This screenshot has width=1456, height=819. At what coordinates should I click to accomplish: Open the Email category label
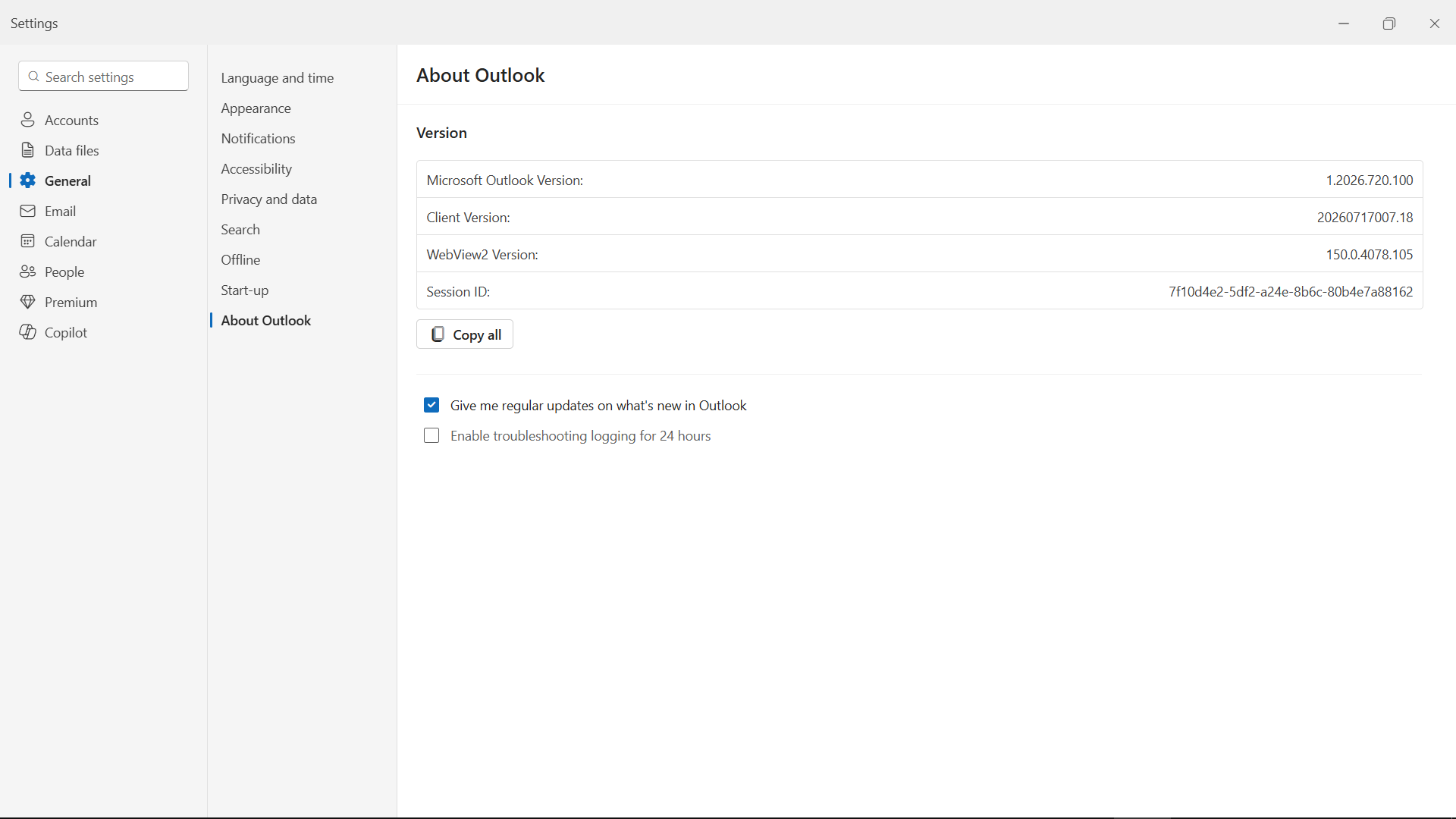[60, 211]
